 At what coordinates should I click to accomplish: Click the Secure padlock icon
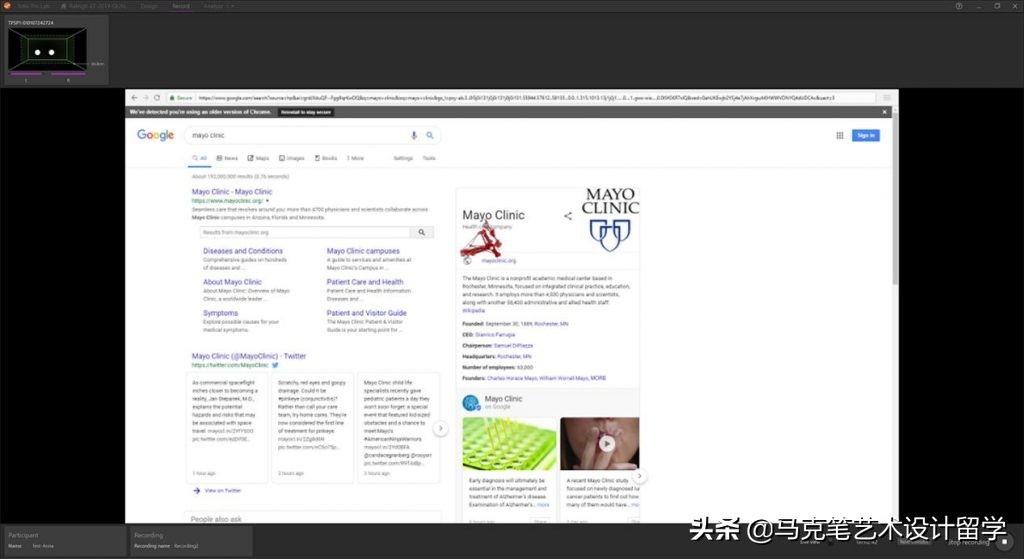pos(172,98)
